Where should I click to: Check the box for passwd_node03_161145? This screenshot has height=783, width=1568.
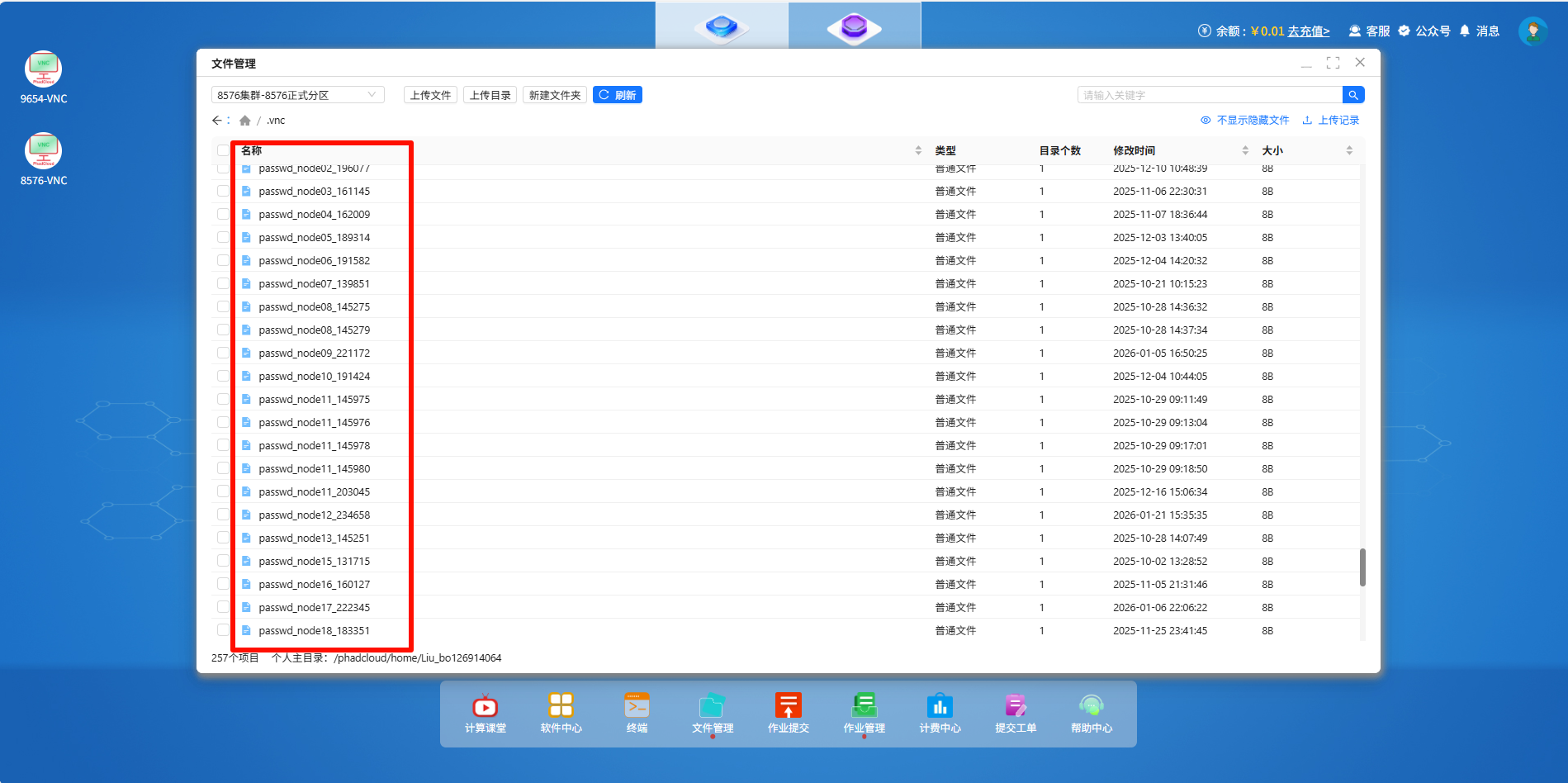(223, 191)
